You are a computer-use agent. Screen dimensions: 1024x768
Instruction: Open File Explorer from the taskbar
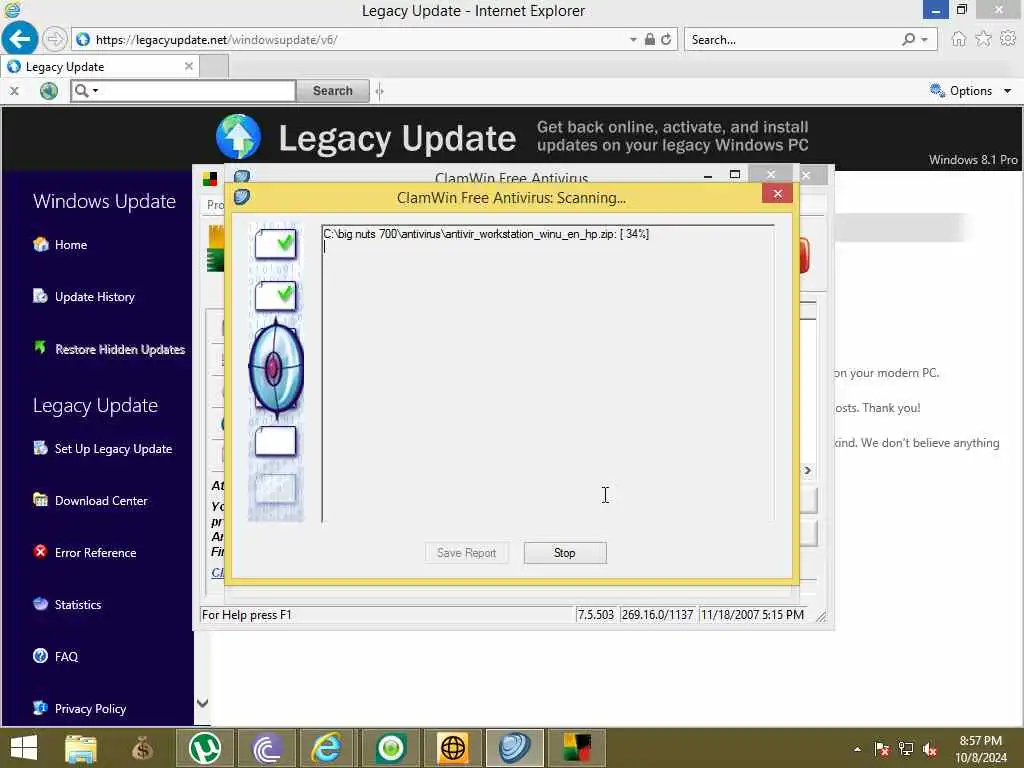[x=81, y=748]
